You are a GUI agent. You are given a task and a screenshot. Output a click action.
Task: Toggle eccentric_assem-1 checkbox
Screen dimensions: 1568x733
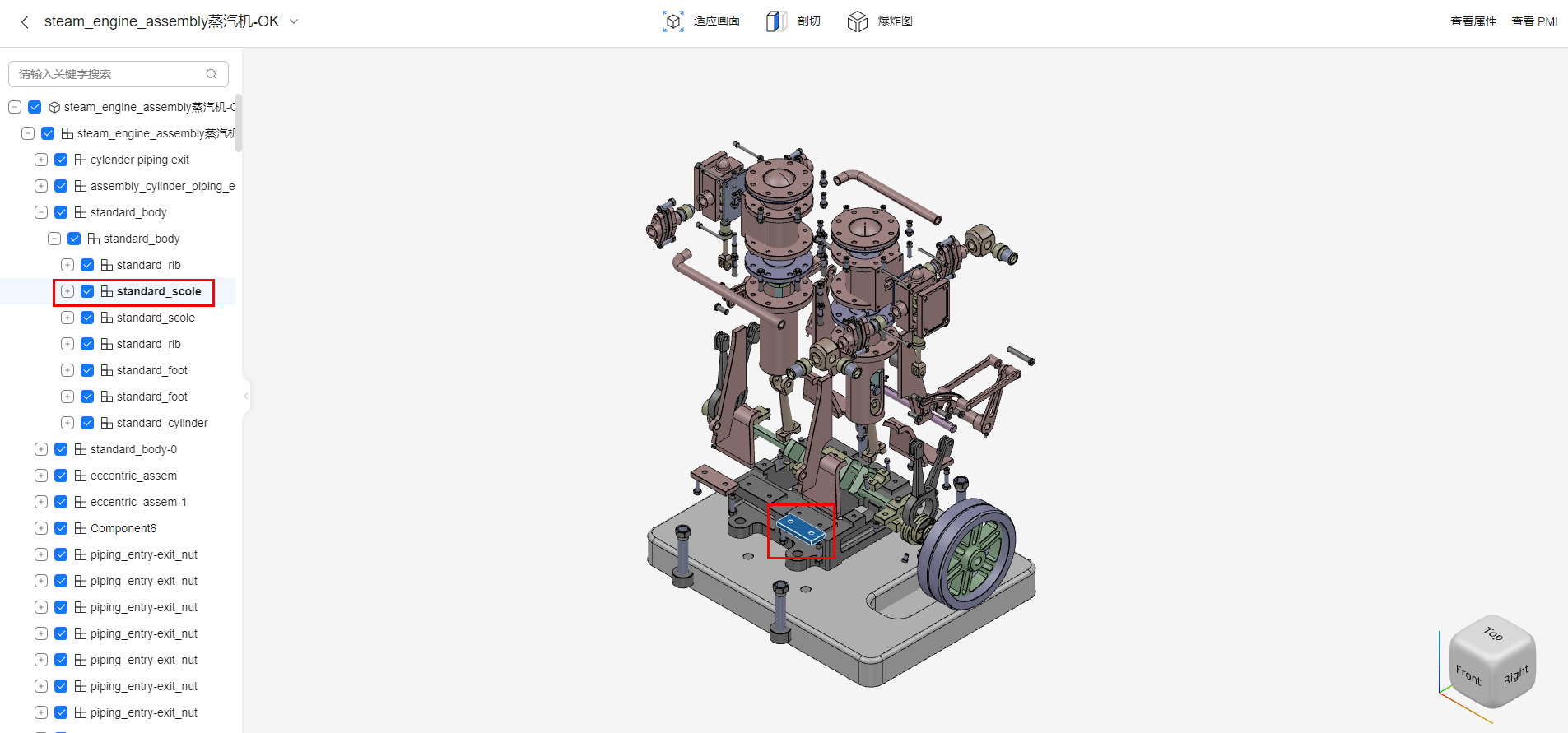coord(61,502)
